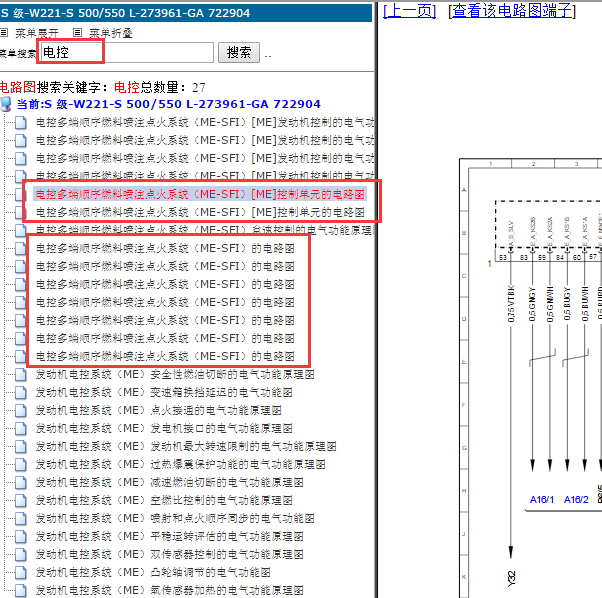This screenshot has width=602, height=598.
Task: Click the 菜单折叠 menu collapse label
Action: (111, 33)
